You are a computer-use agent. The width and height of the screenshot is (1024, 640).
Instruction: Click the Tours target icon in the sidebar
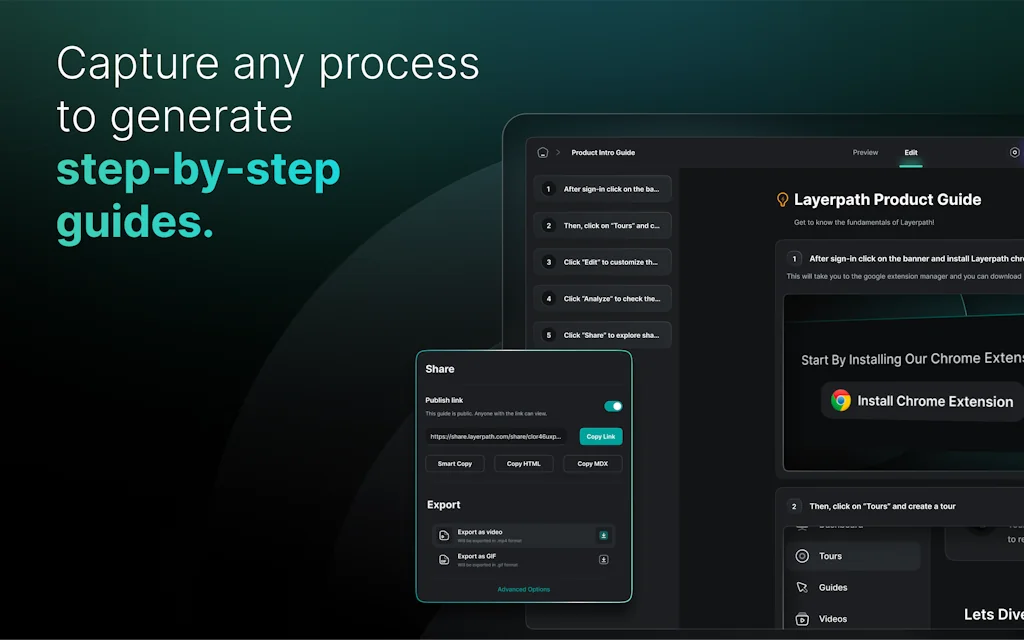802,556
